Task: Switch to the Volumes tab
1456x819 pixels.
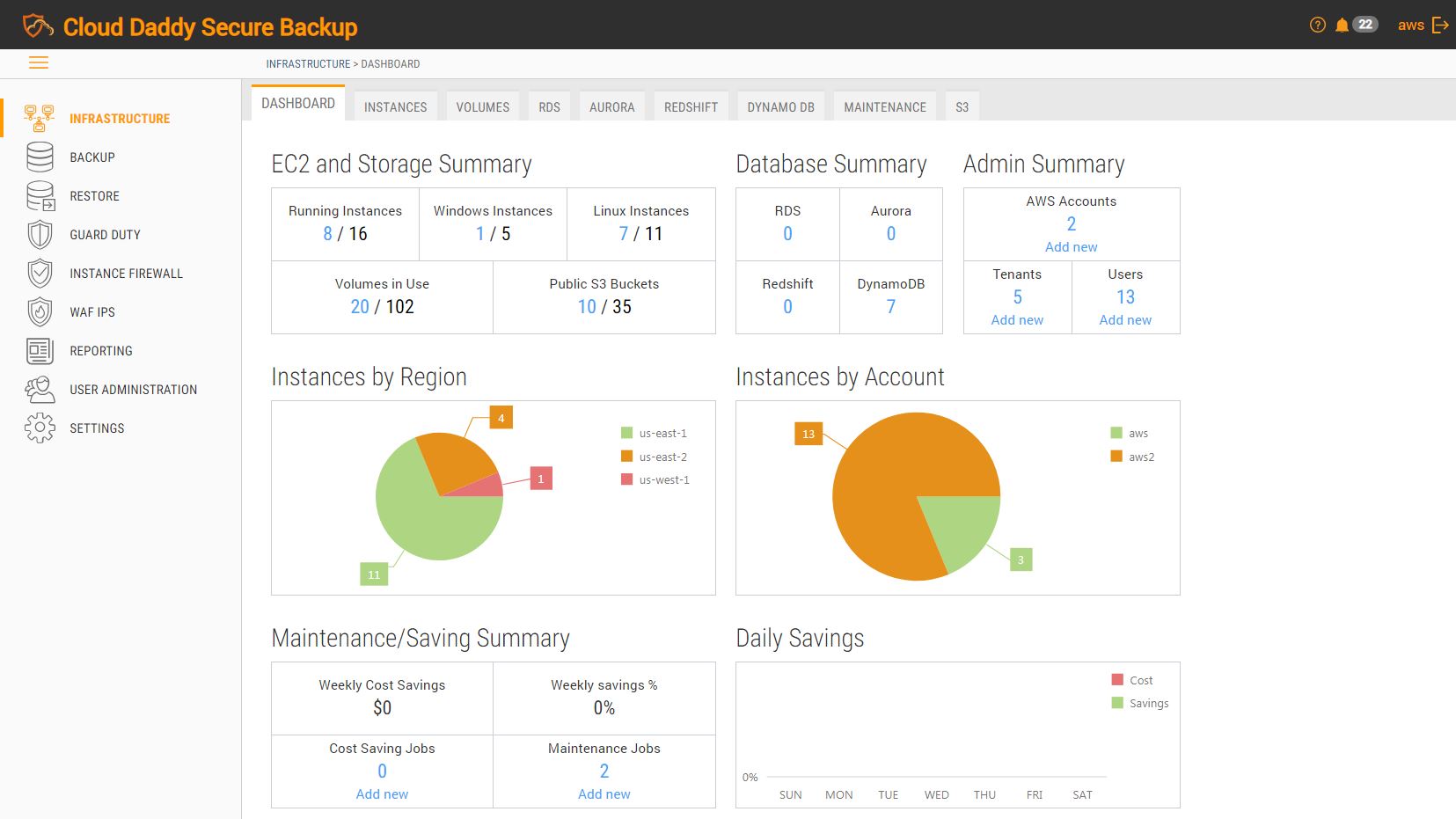Action: 482,106
